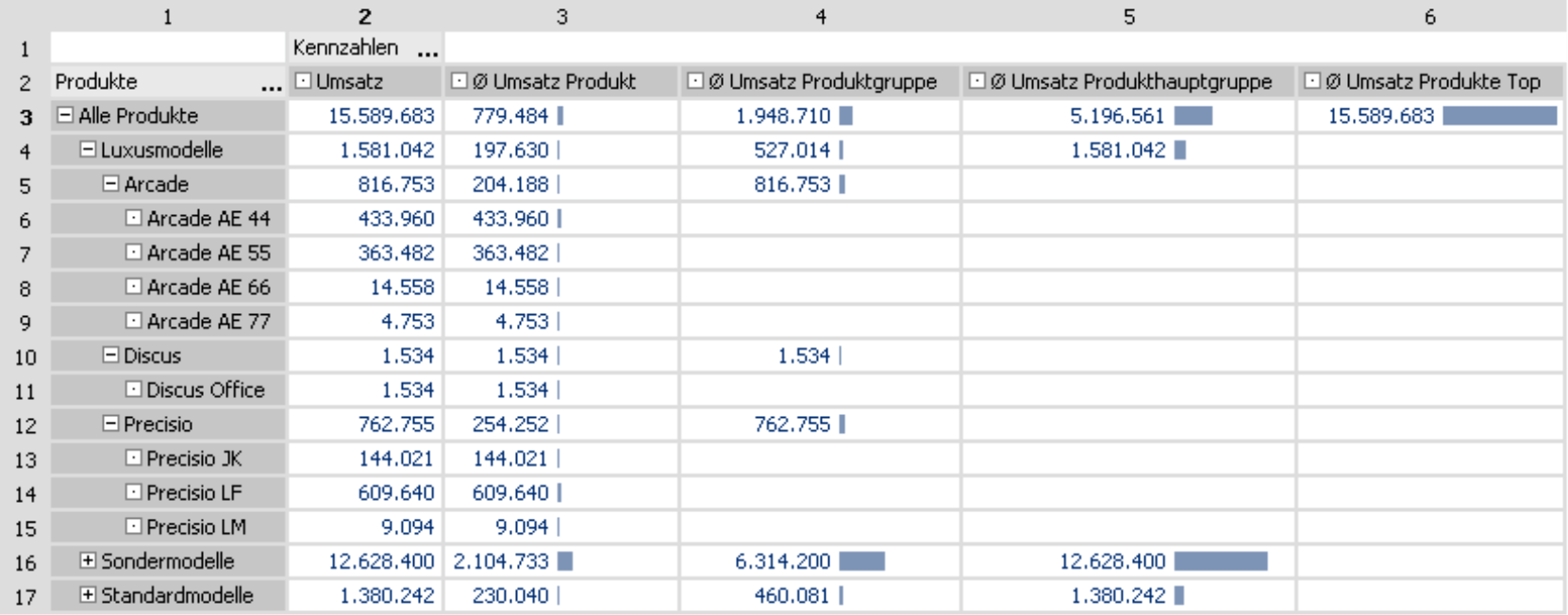Viewport: 1568px width, 615px height.
Task: Click the leaf icon beside Precisio LM
Action: [133, 525]
